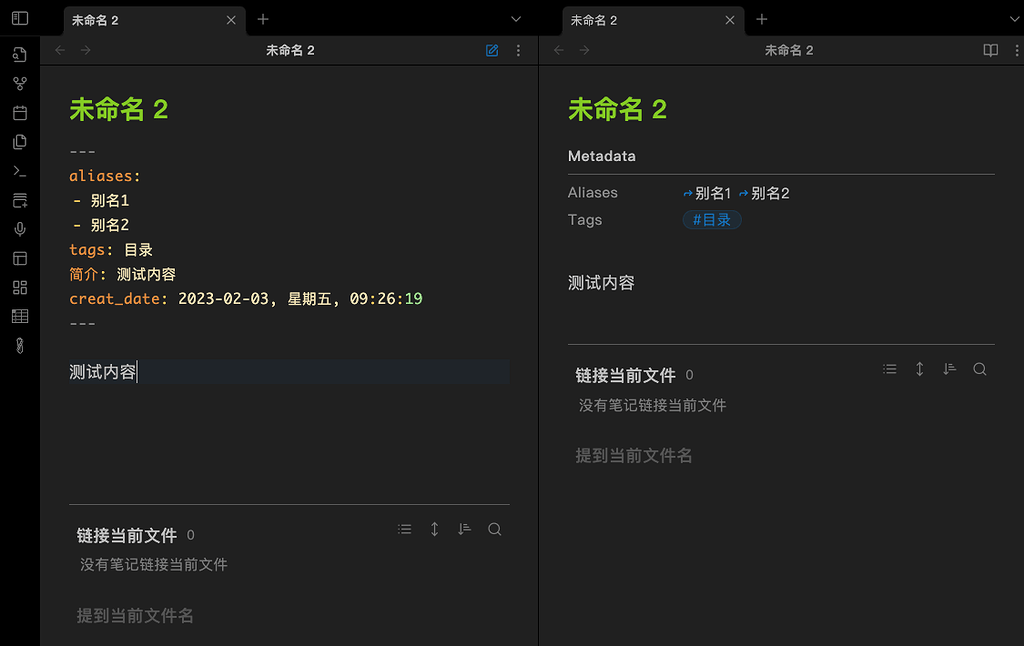
Task: Click the table plugin icon in the ribbon
Action: click(20, 316)
